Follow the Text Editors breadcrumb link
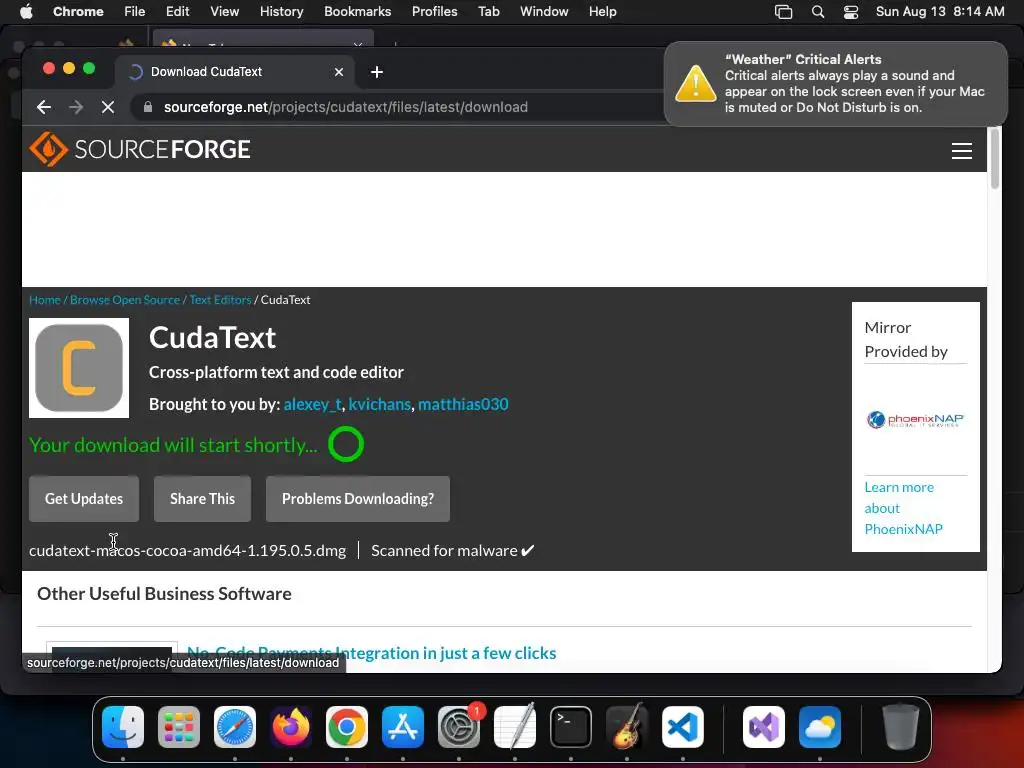The height and width of the screenshot is (768, 1024). (220, 300)
